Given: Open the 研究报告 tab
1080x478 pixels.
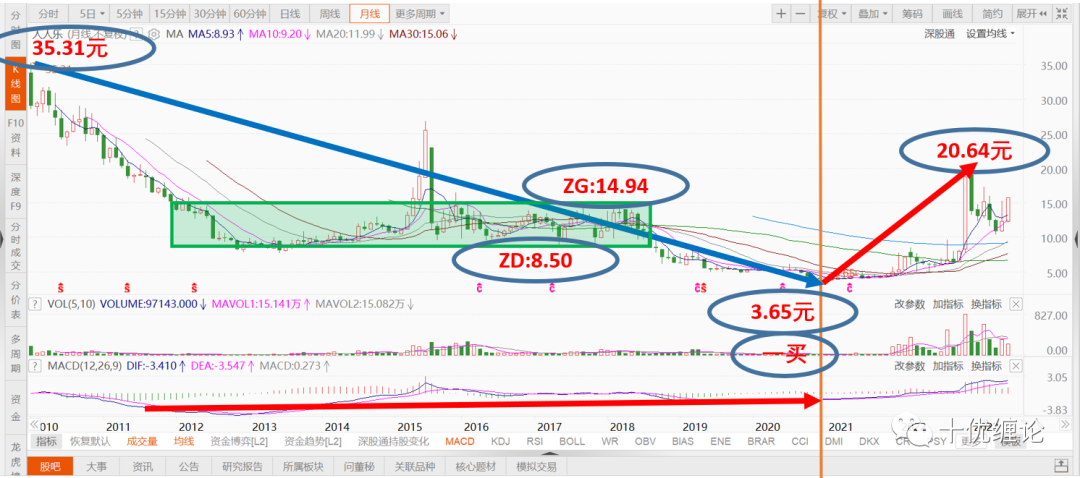Looking at the screenshot, I should (242, 467).
